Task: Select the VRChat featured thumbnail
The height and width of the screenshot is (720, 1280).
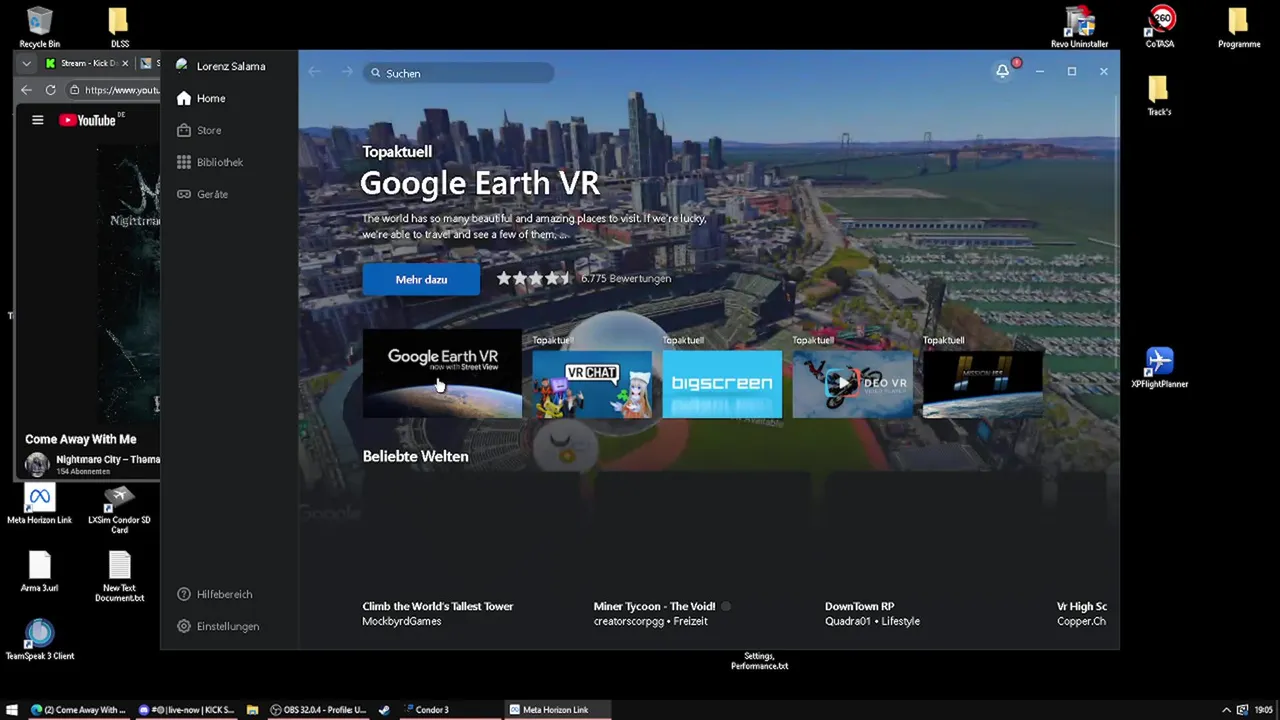Action: (592, 383)
